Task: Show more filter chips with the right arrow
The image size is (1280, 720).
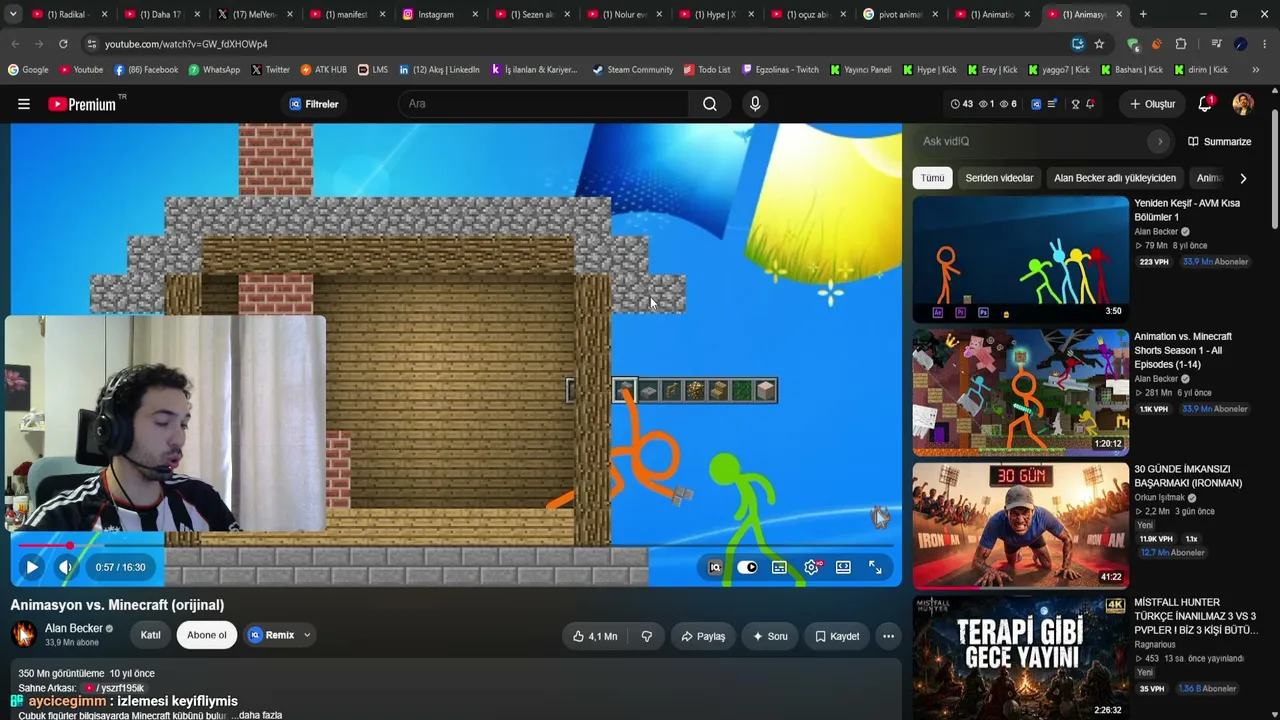Action: click(x=1243, y=178)
